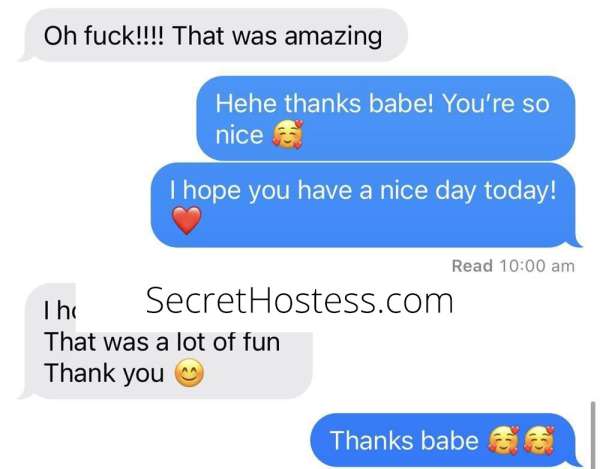This screenshot has height=469, width=600.
Task: Click the "Thank you" text line
Action: click(104, 373)
